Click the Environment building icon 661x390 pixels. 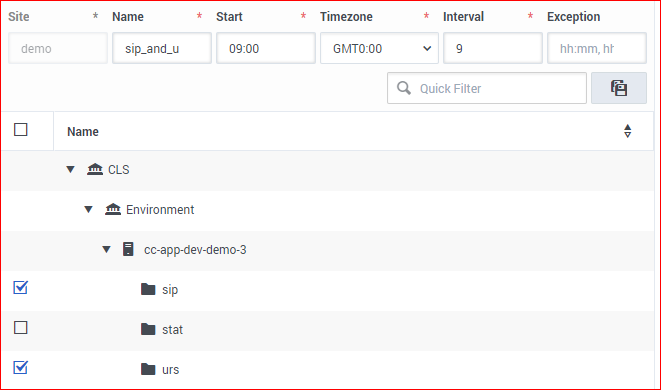coord(113,209)
